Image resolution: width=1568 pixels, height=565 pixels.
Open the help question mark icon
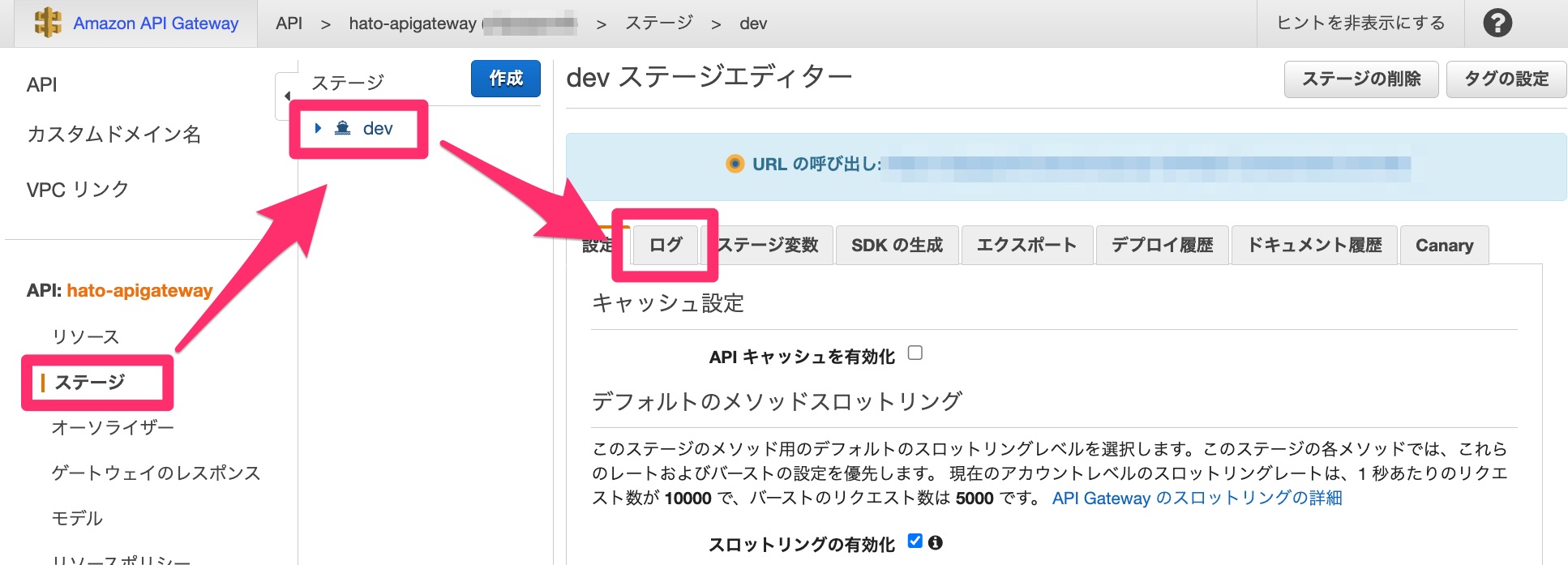[x=1497, y=23]
